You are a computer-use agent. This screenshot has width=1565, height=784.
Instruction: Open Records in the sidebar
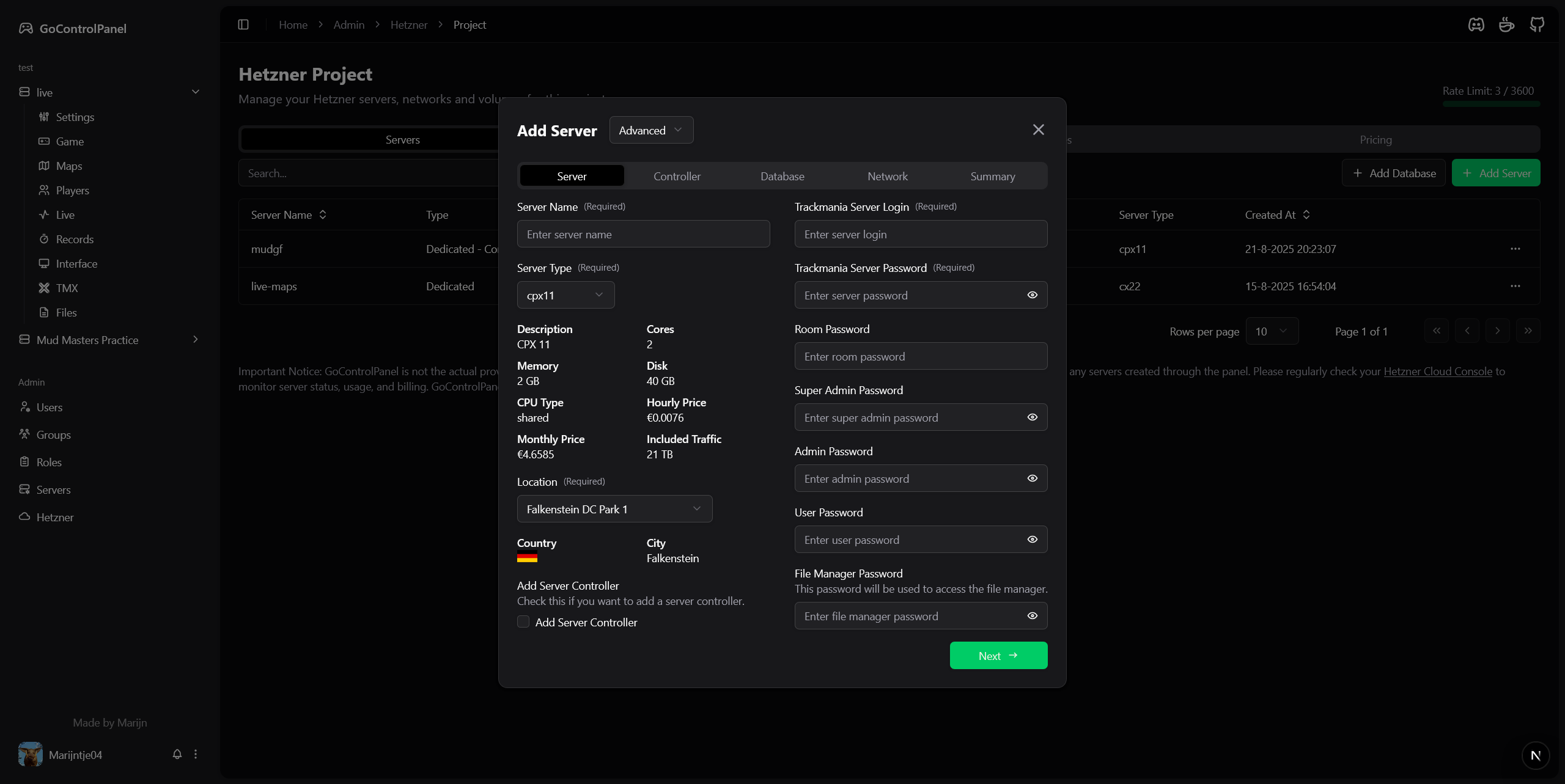pyautogui.click(x=75, y=239)
